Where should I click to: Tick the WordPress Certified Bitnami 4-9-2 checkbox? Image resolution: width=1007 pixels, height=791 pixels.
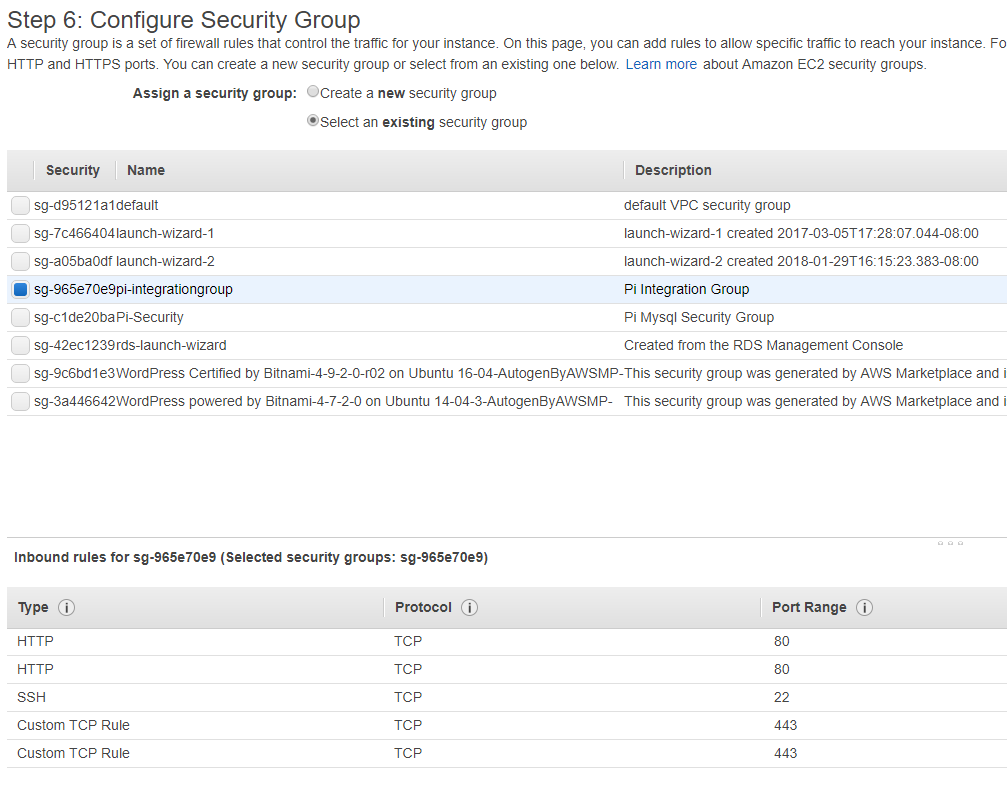click(21, 373)
